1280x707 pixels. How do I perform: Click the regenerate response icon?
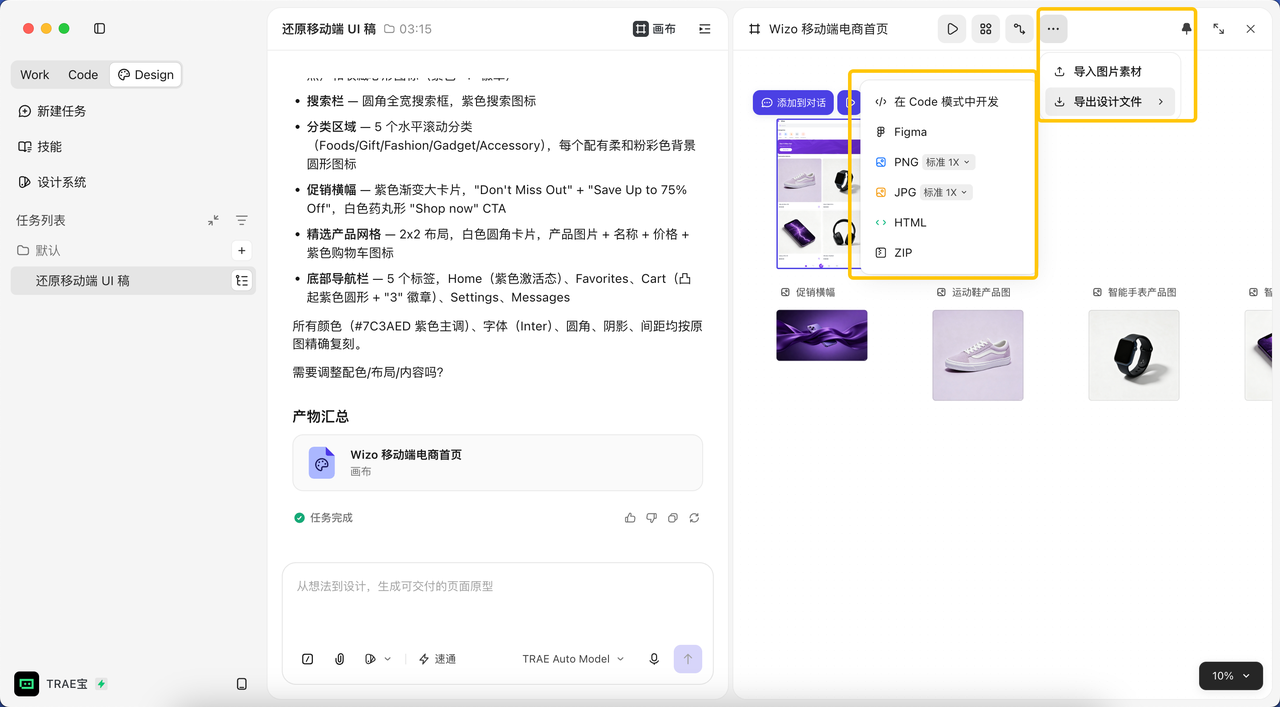[694, 518]
